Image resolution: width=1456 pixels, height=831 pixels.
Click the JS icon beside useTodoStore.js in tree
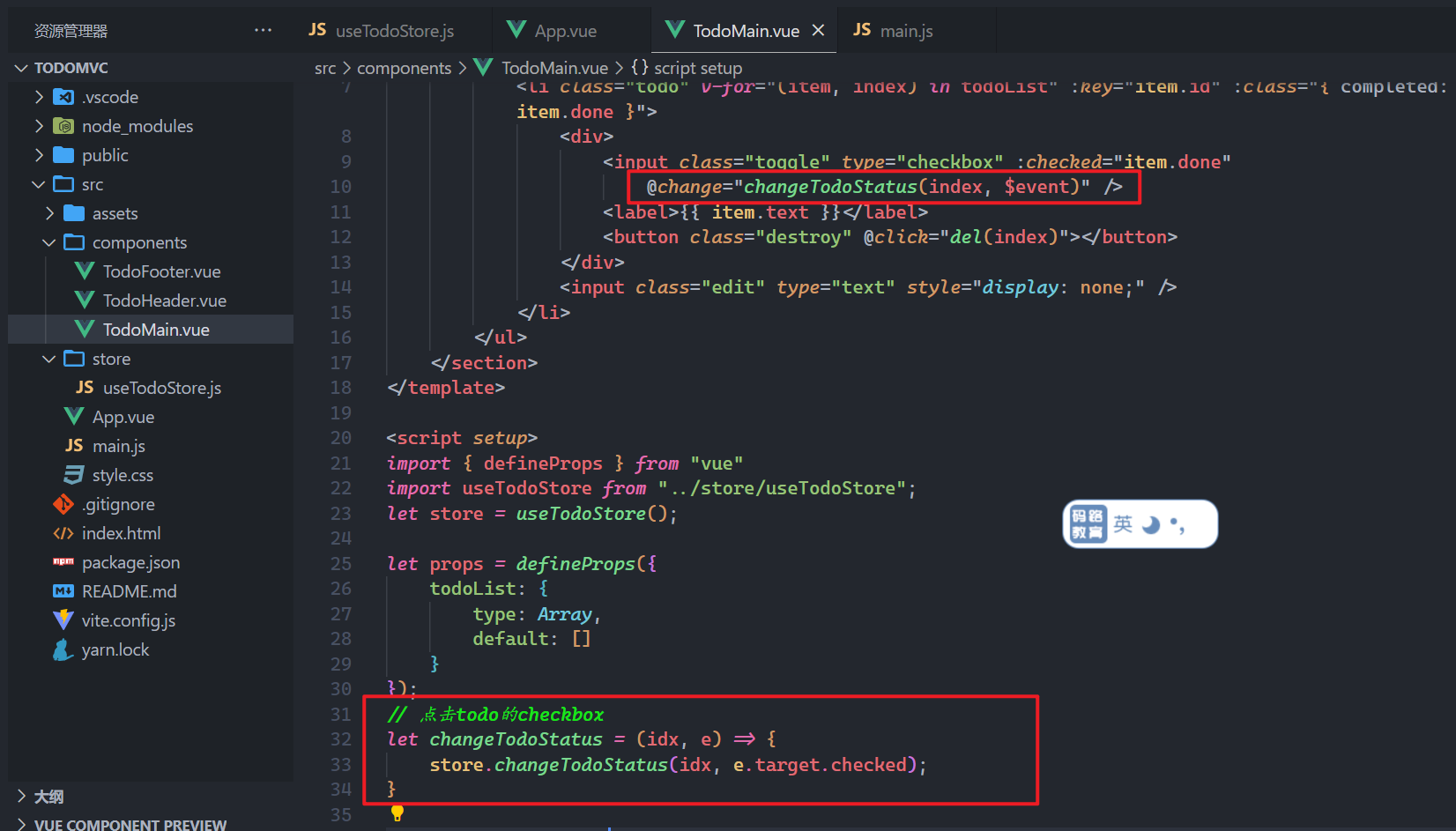[85, 388]
